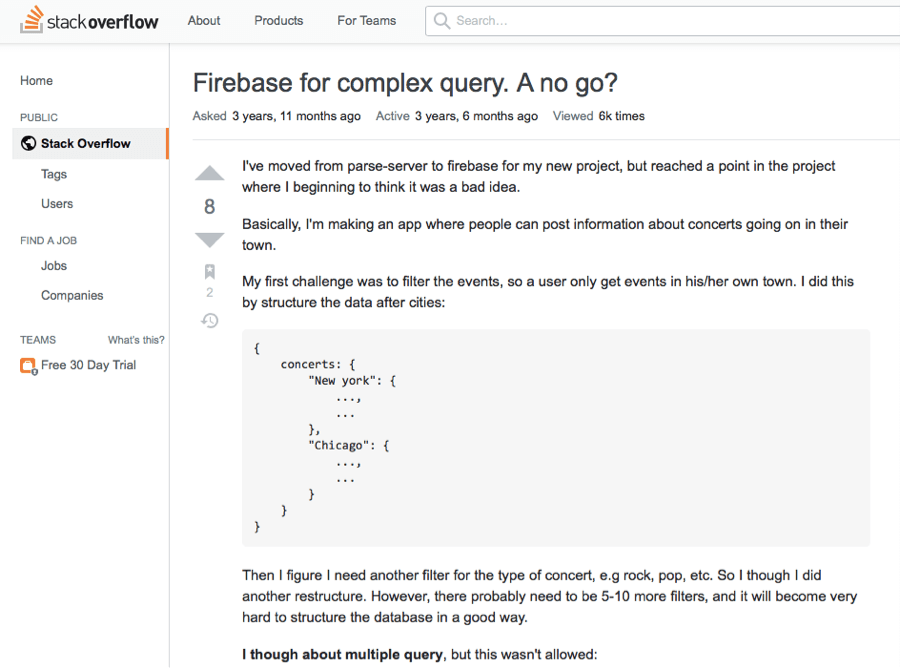Select Stack Overflow in the sidebar

tap(91, 143)
